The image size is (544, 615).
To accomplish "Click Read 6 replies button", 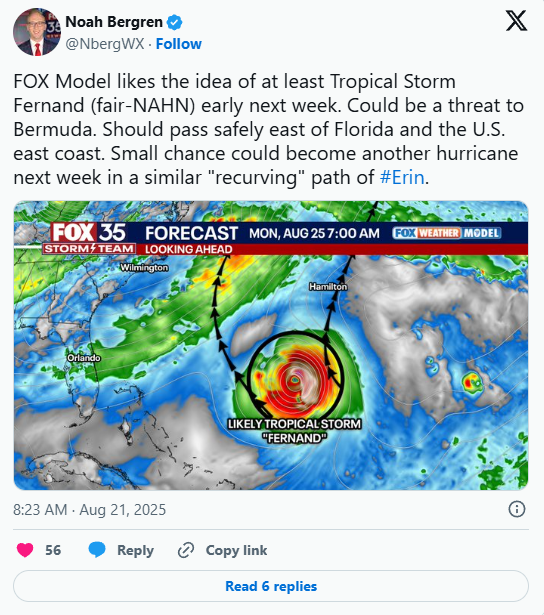I will pyautogui.click(x=271, y=586).
